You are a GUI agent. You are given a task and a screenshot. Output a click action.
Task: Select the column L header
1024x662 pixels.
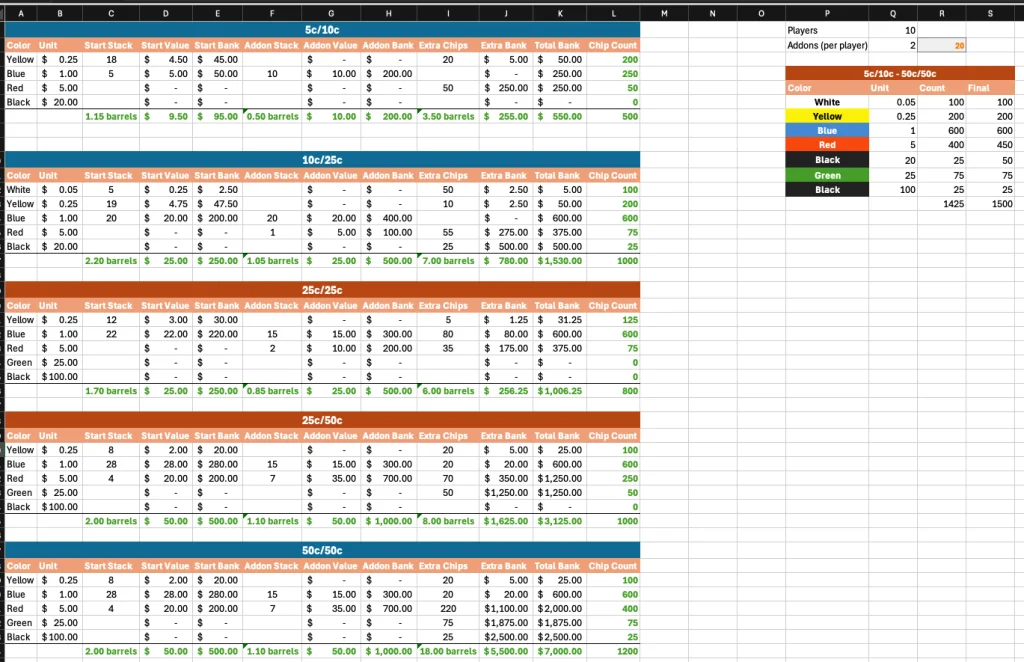tap(613, 13)
